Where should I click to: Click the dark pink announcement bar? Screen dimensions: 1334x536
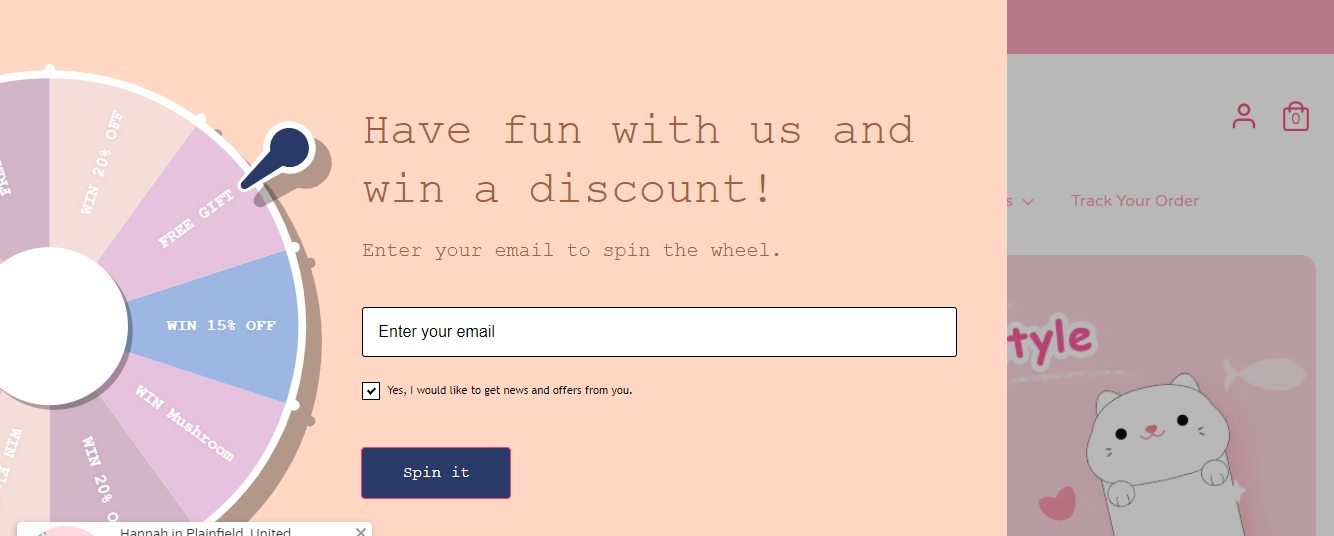(x=1170, y=26)
